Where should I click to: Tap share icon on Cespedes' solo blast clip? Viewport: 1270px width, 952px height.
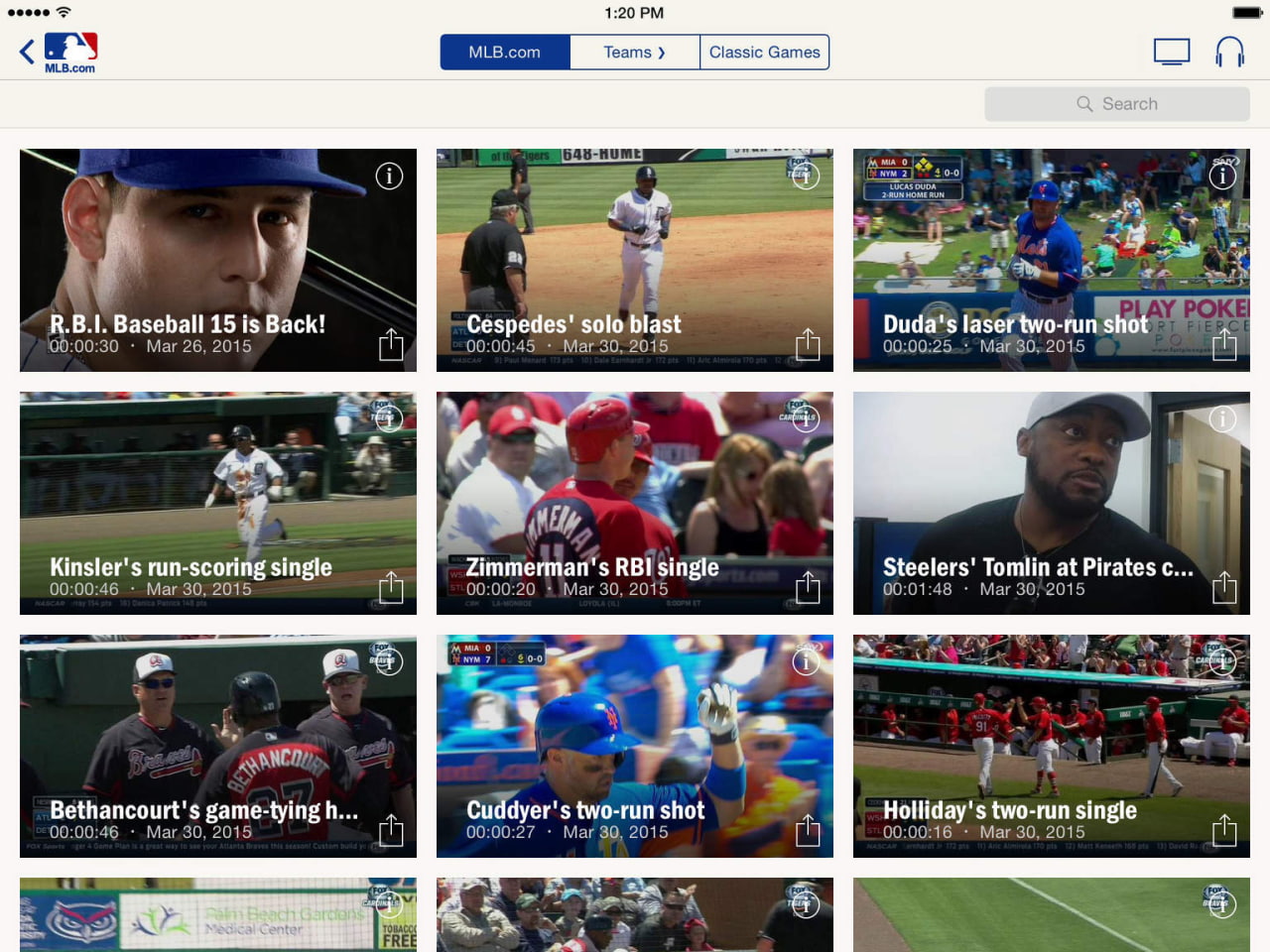807,345
